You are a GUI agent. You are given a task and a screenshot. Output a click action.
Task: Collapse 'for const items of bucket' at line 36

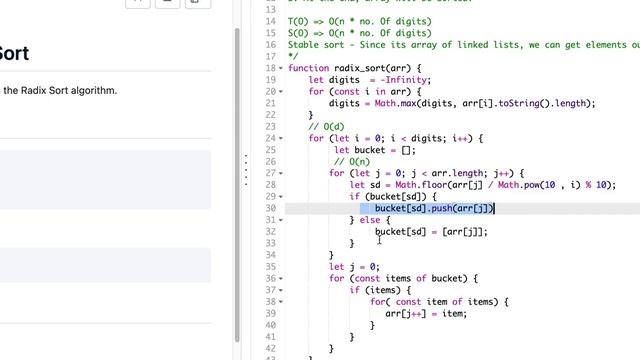281,279
